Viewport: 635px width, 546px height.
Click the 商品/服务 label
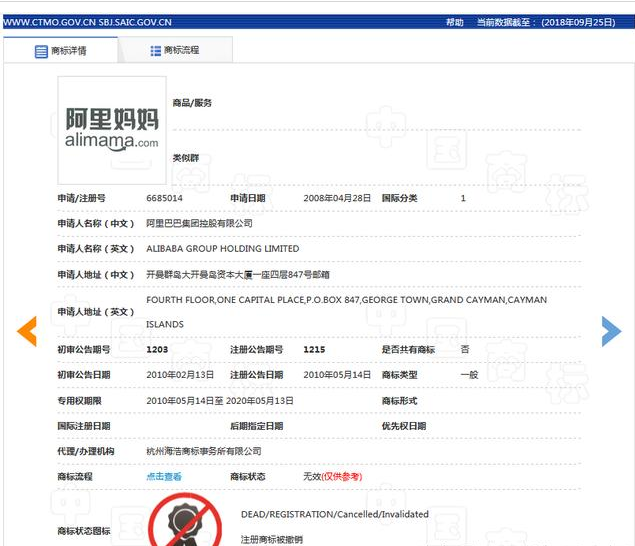tap(192, 103)
